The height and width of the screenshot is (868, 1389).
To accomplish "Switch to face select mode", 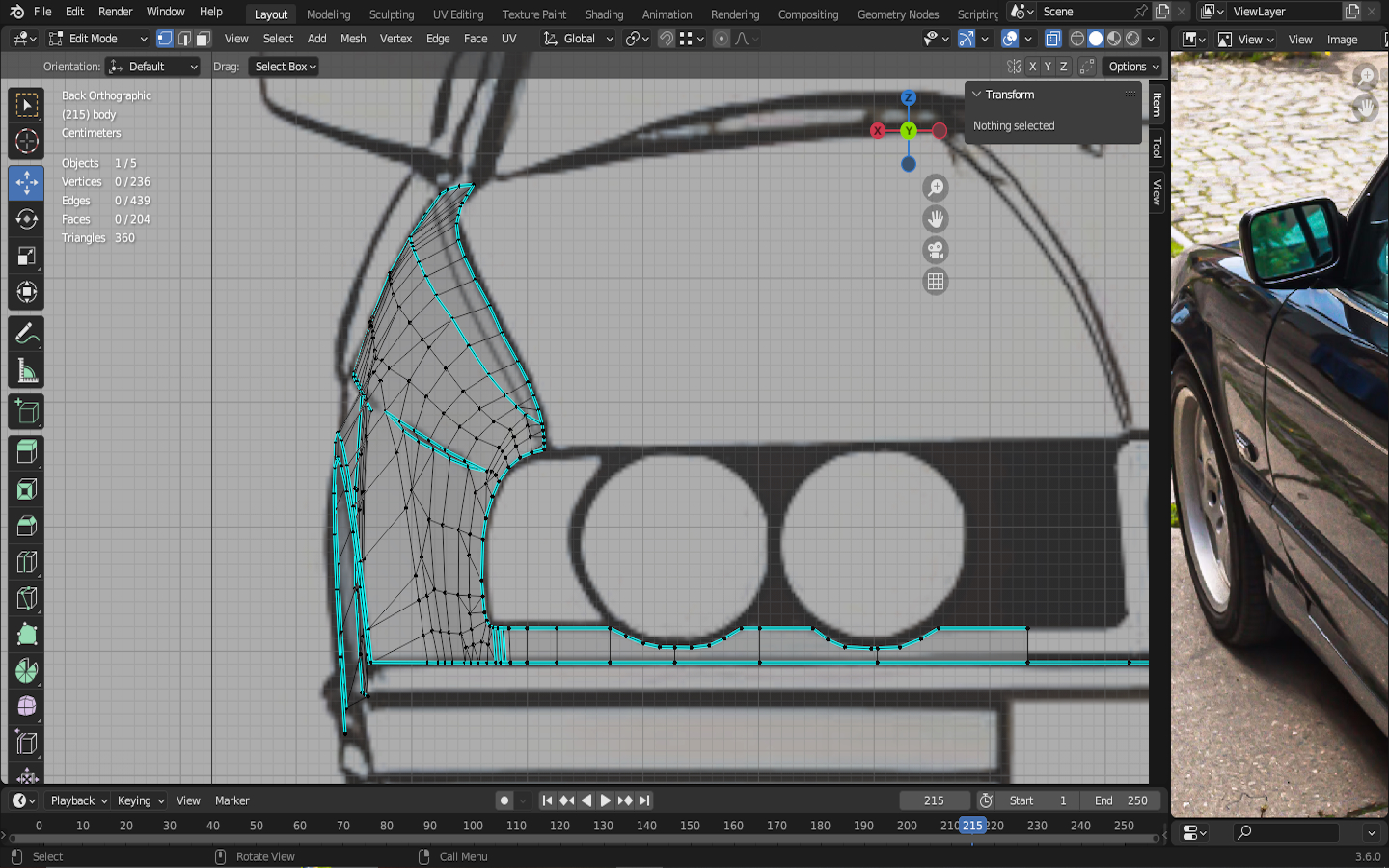I will 203,39.
